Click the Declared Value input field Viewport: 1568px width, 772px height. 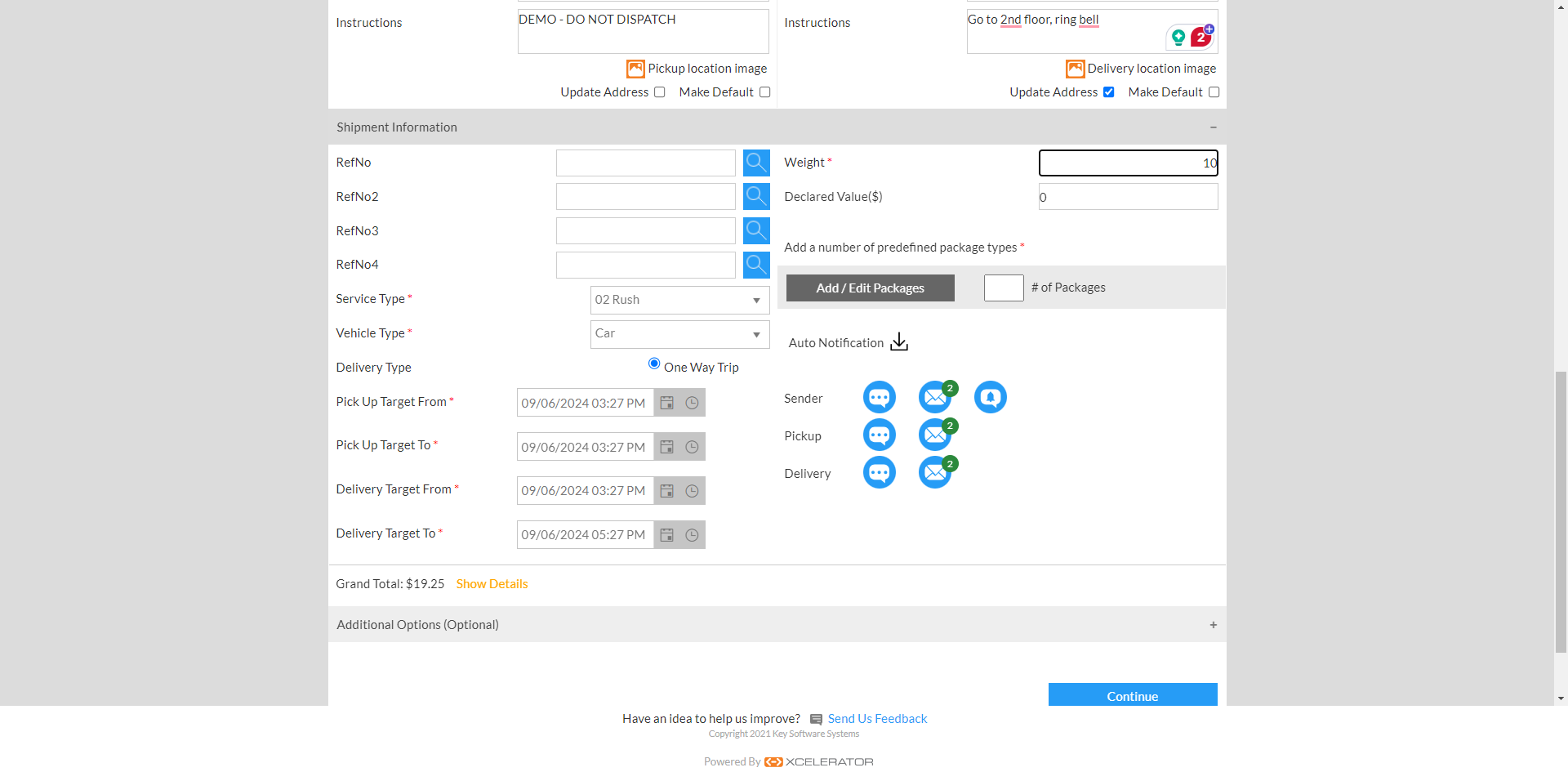point(1129,197)
